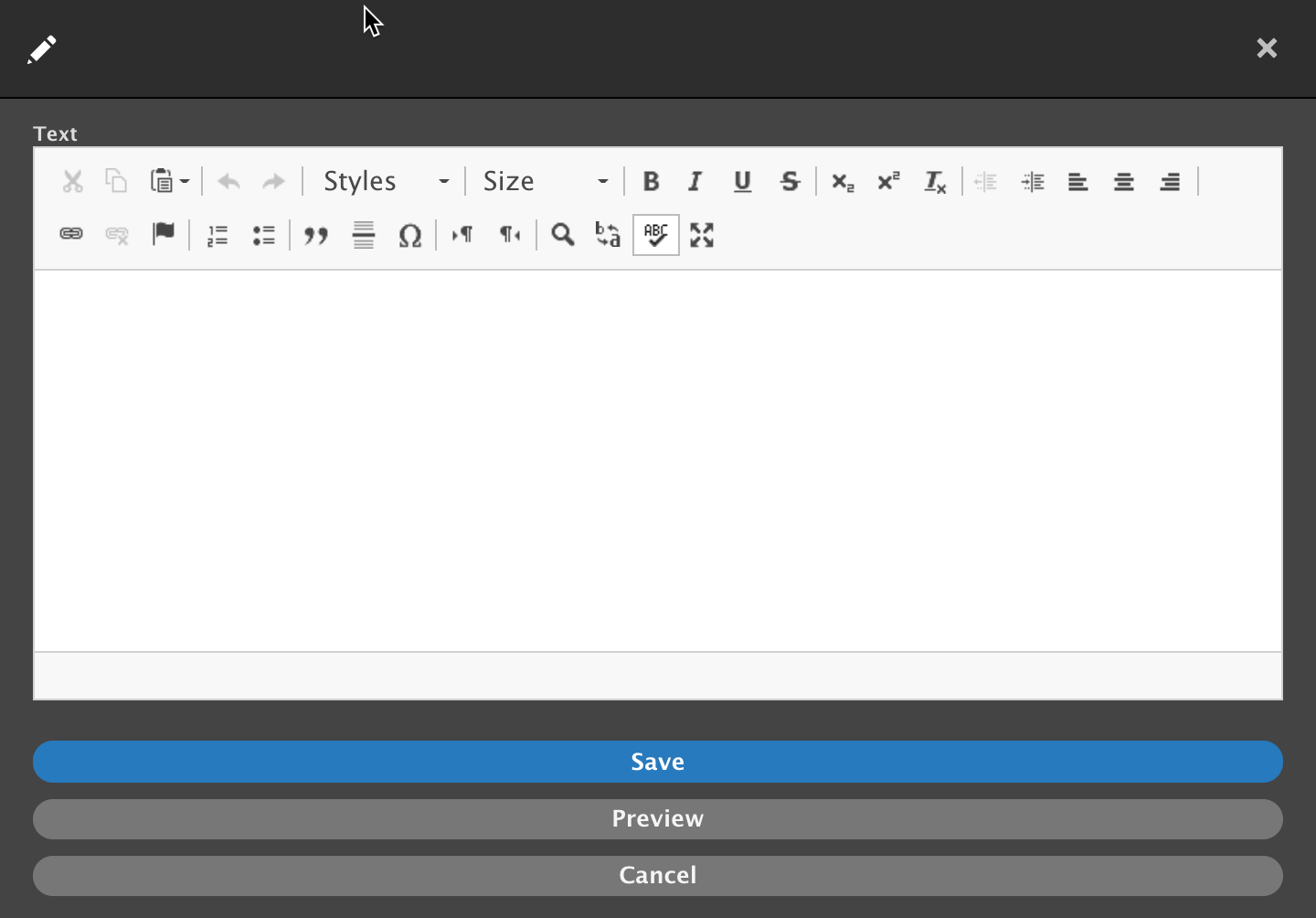This screenshot has width=1316, height=918.
Task: Insert an anchor with the flag icon
Action: 164,234
